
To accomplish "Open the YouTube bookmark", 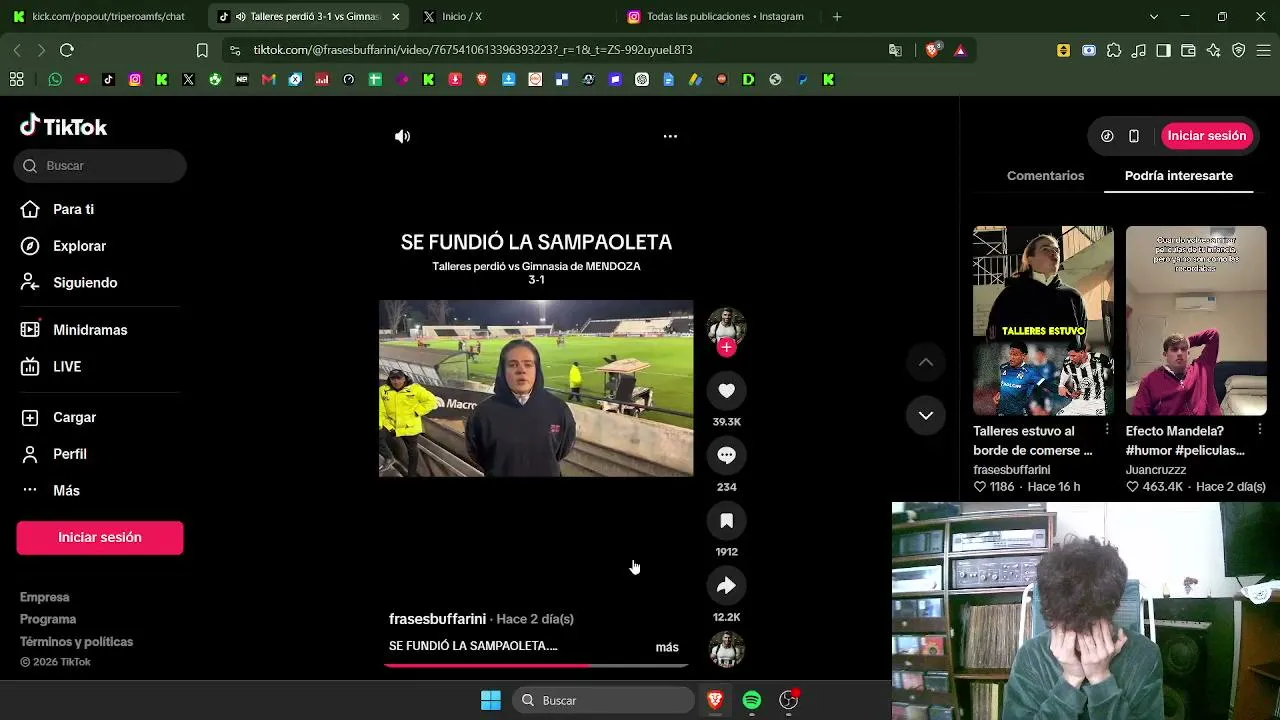I will pos(82,79).
